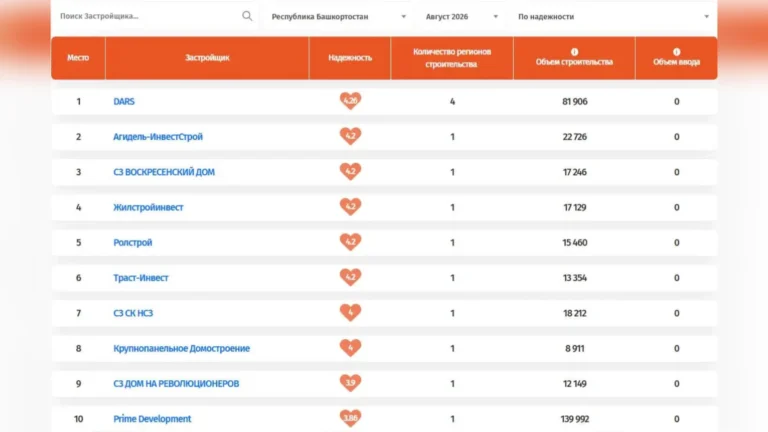This screenshot has width=768, height=432.
Task: Open the Жилстройинвест developer link
Action: pyautogui.click(x=148, y=207)
